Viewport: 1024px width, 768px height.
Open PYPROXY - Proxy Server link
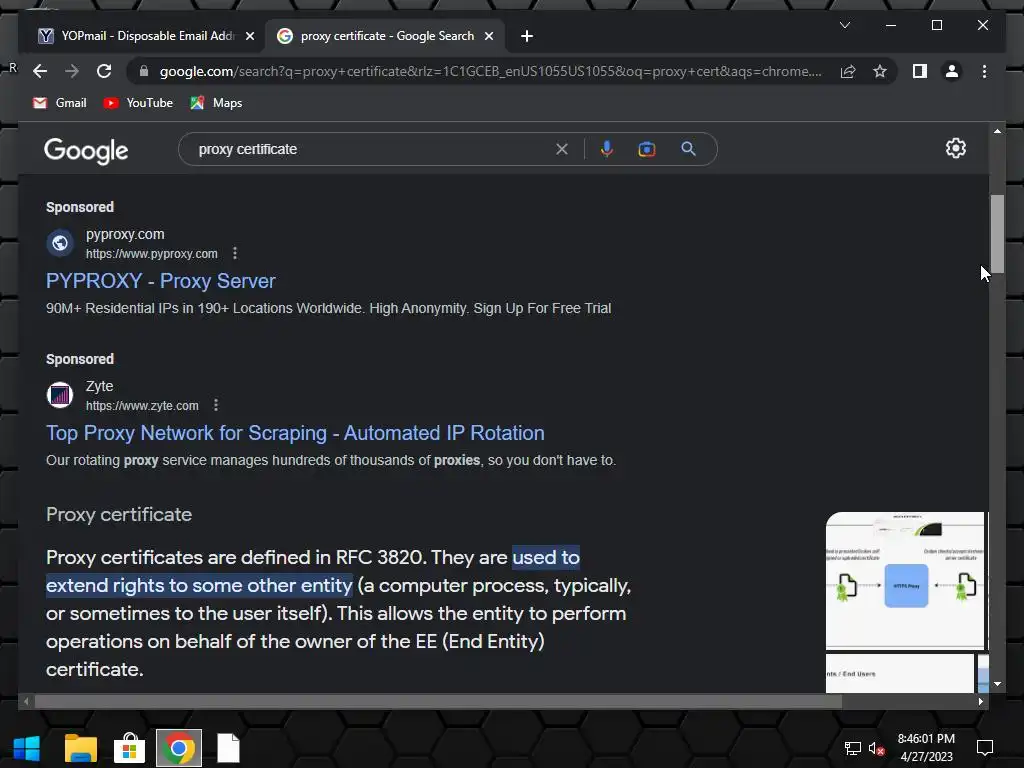click(161, 281)
